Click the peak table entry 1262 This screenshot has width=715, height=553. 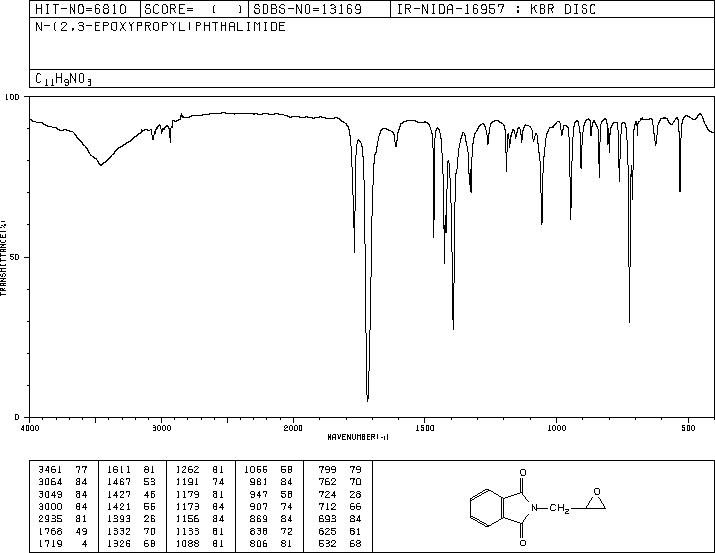(x=187, y=469)
